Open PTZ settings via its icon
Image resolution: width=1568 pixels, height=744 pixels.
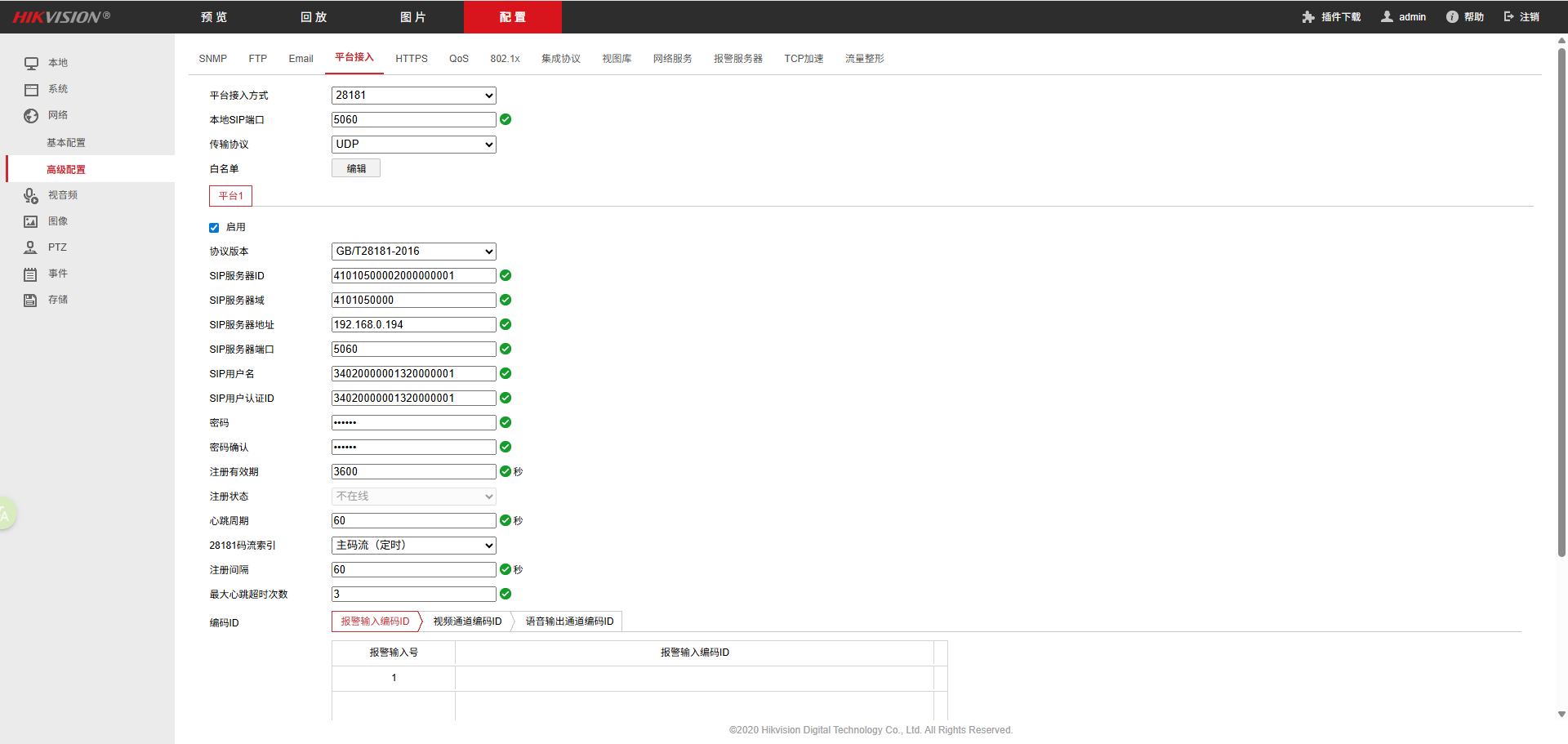[x=31, y=247]
